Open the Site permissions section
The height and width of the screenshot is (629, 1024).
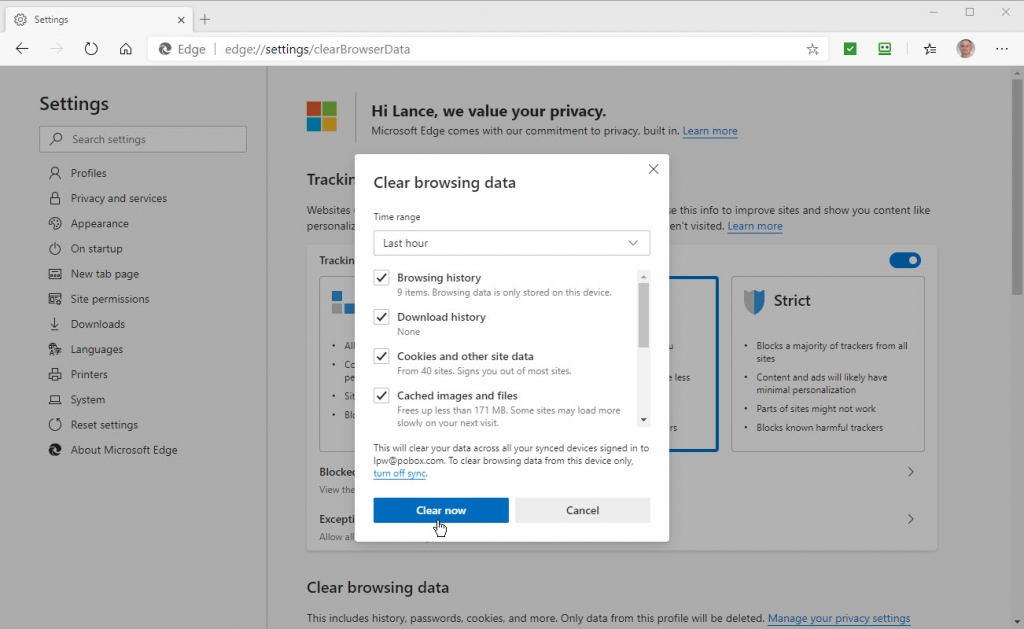pos(108,298)
